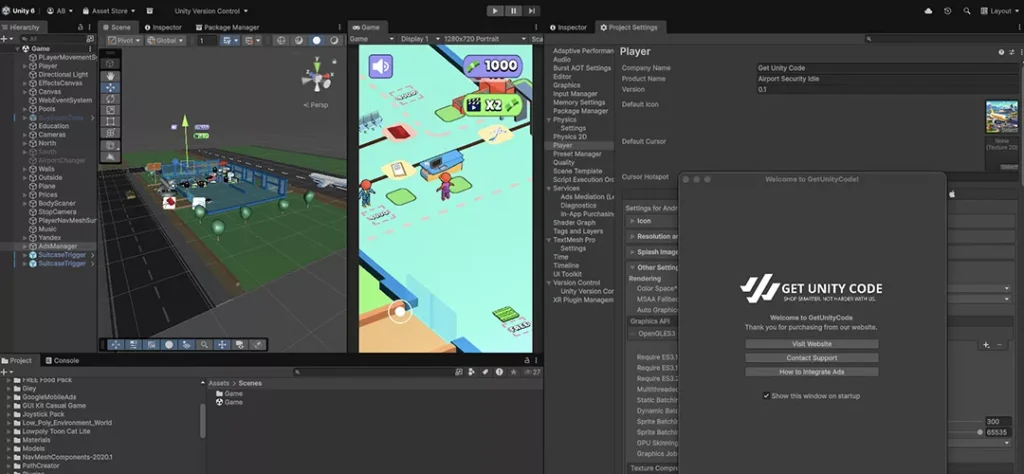Image resolution: width=1024 pixels, height=474 pixels.
Task: Click the magnifier icon in Scene bottom overlay
Action: [x=204, y=344]
